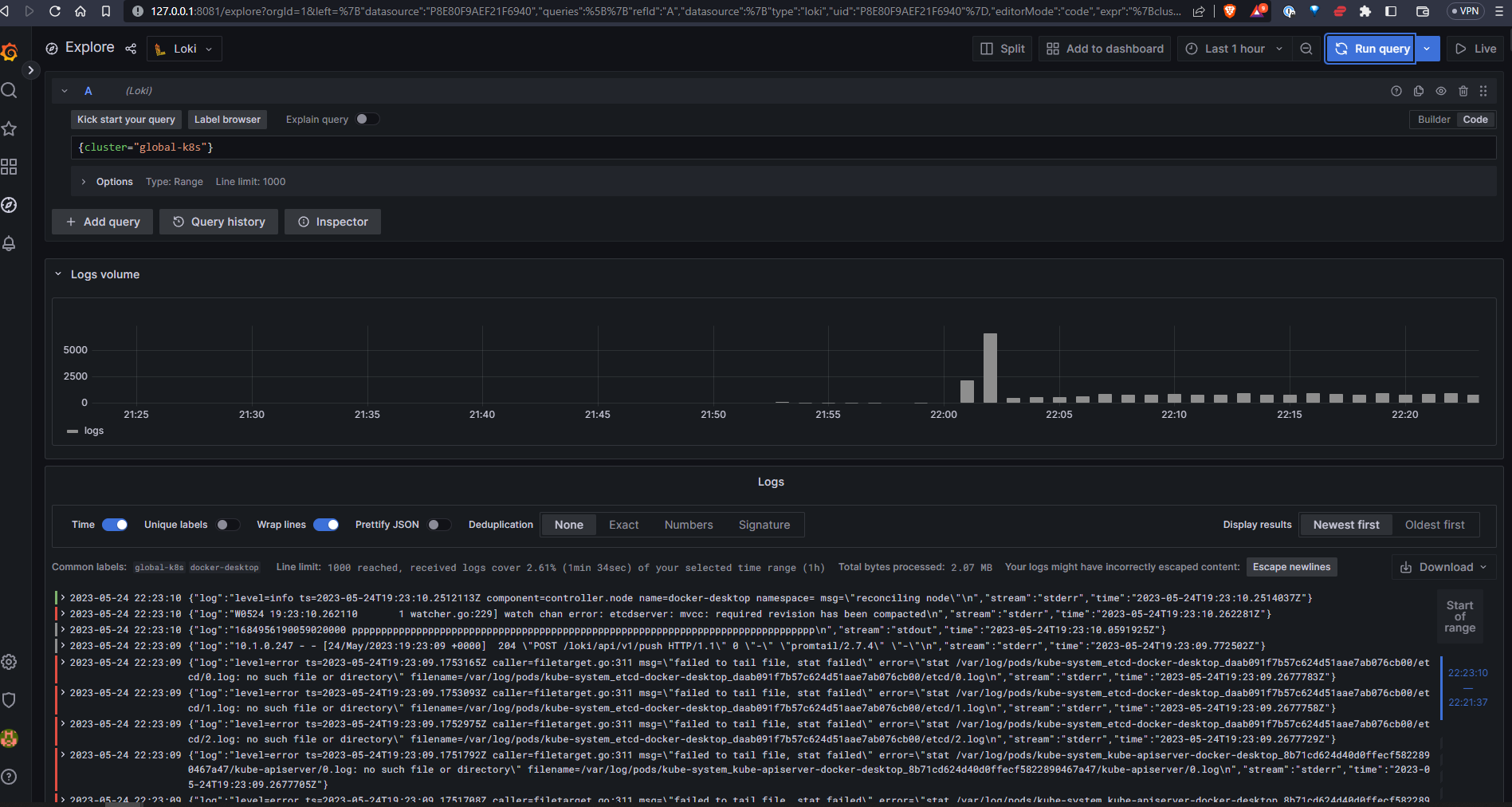Open the browser hamburger menu
The width and height of the screenshot is (1512, 807).
click(x=1499, y=11)
